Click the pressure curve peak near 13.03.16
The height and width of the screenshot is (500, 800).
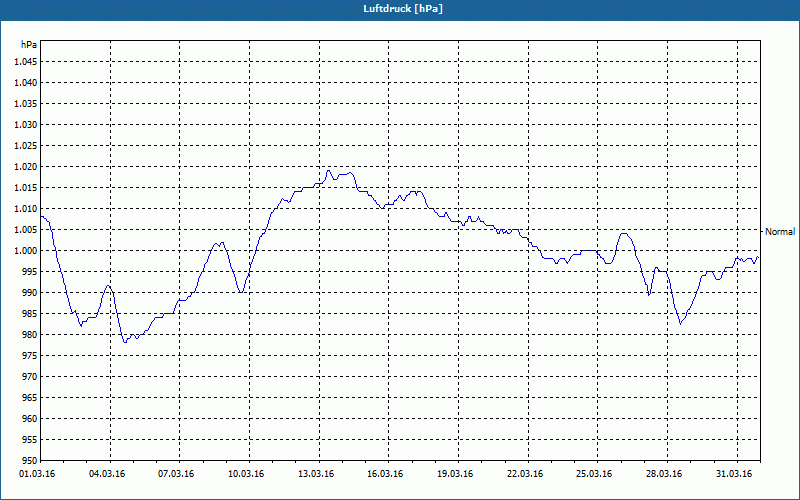[329, 170]
